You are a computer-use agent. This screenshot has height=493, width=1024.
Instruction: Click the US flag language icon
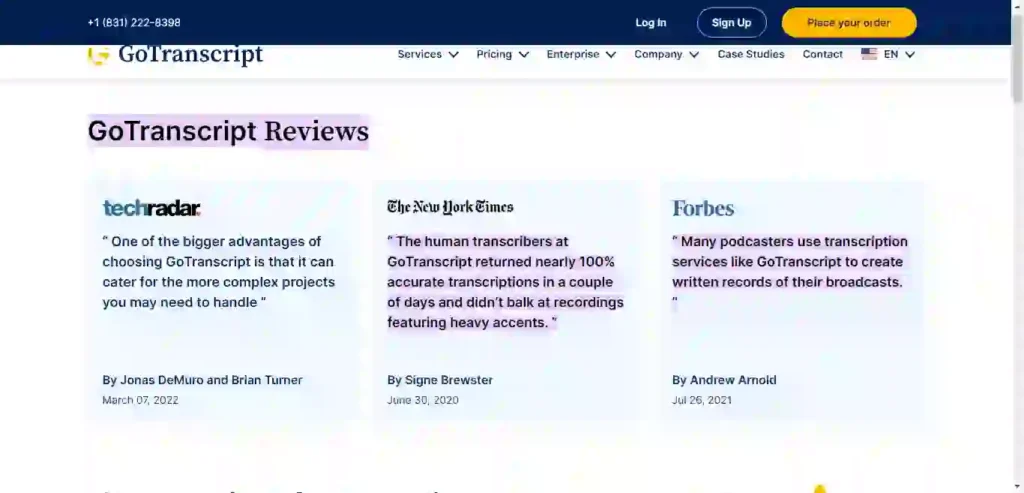tap(869, 54)
